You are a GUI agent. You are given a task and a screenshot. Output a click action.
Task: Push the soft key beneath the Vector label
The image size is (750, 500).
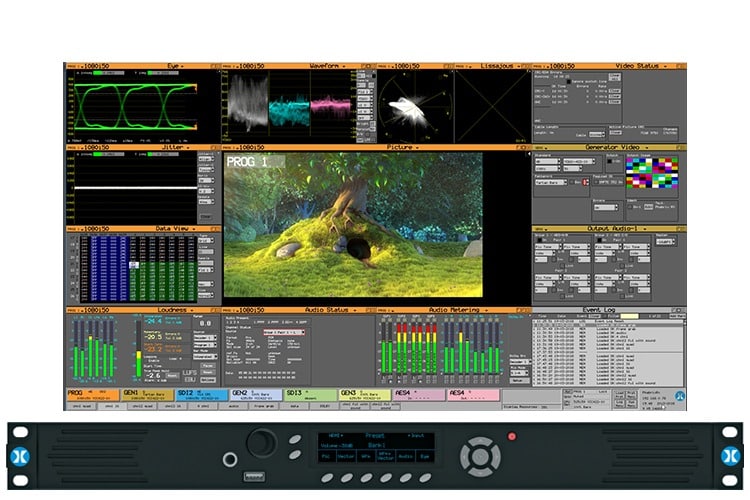coord(347,478)
